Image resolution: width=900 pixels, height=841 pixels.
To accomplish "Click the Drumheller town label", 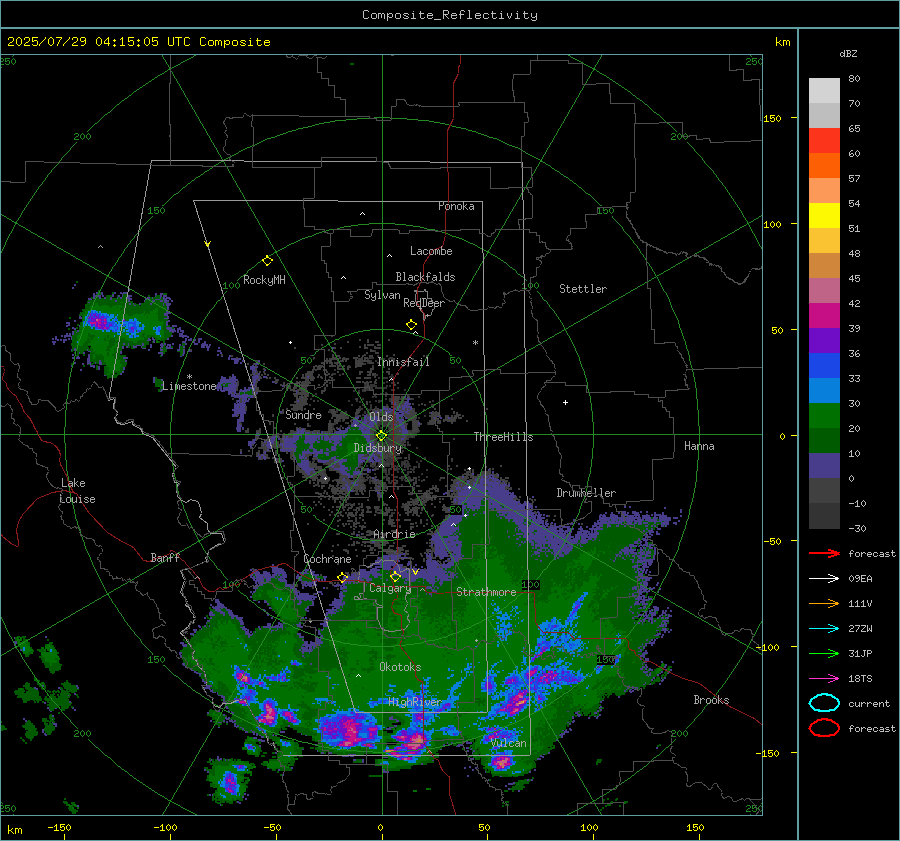I will pos(586,493).
